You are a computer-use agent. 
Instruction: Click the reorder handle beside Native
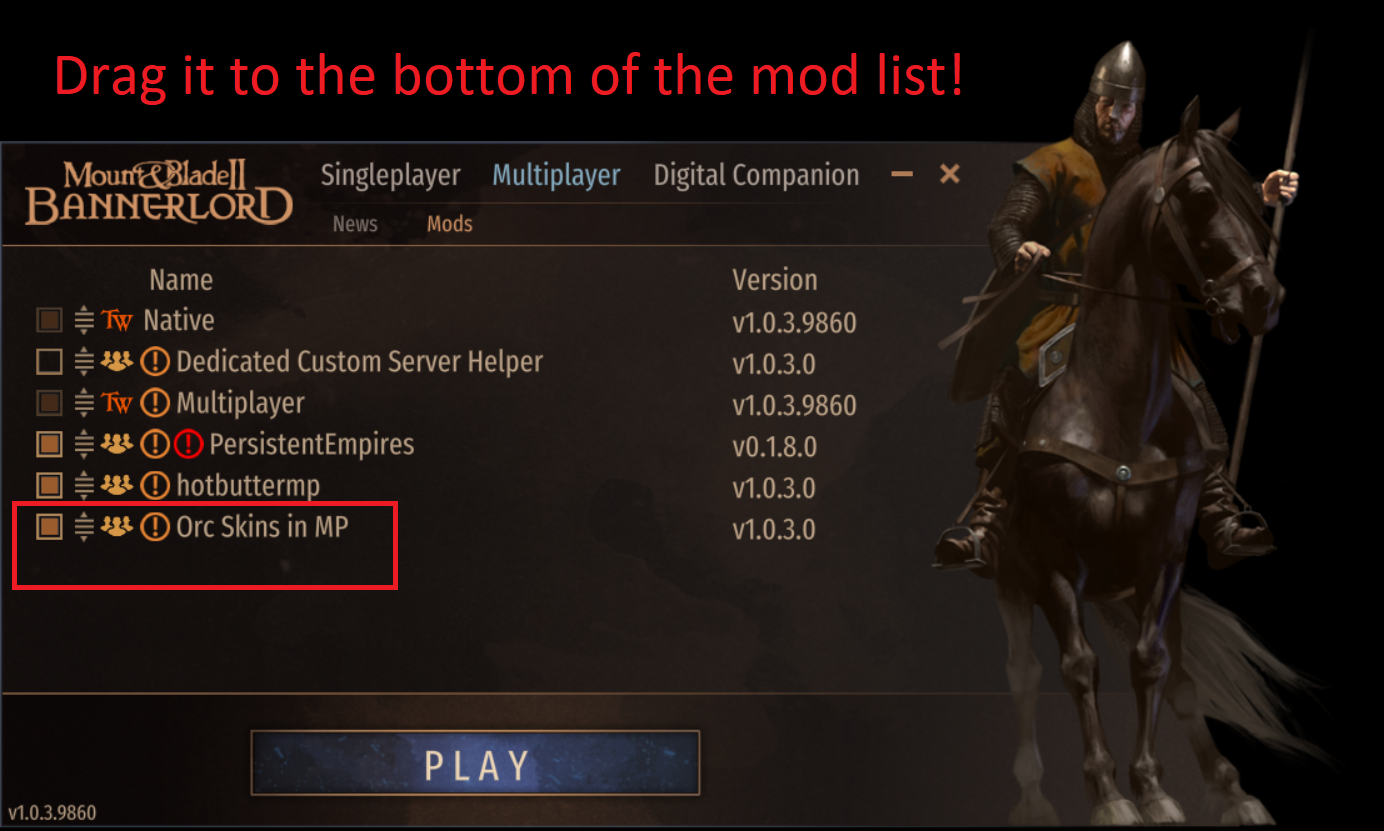[x=84, y=320]
